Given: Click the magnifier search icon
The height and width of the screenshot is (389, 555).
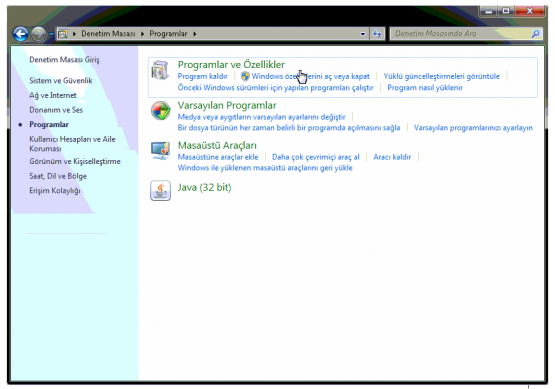Looking at the screenshot, I should tap(536, 34).
